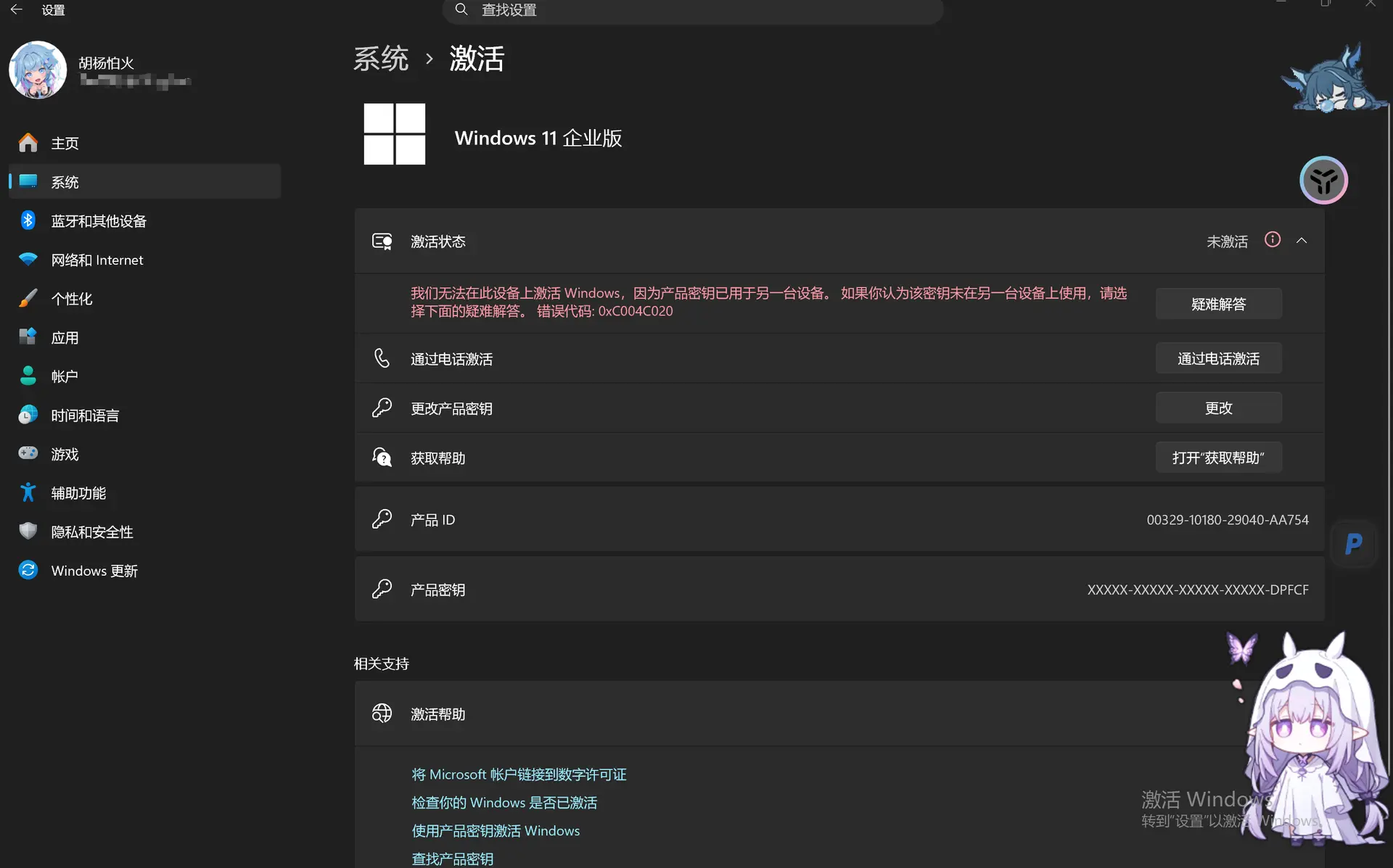The image size is (1393, 868).
Task: Select 辅助功能 label in sidebar
Action: pos(78,493)
